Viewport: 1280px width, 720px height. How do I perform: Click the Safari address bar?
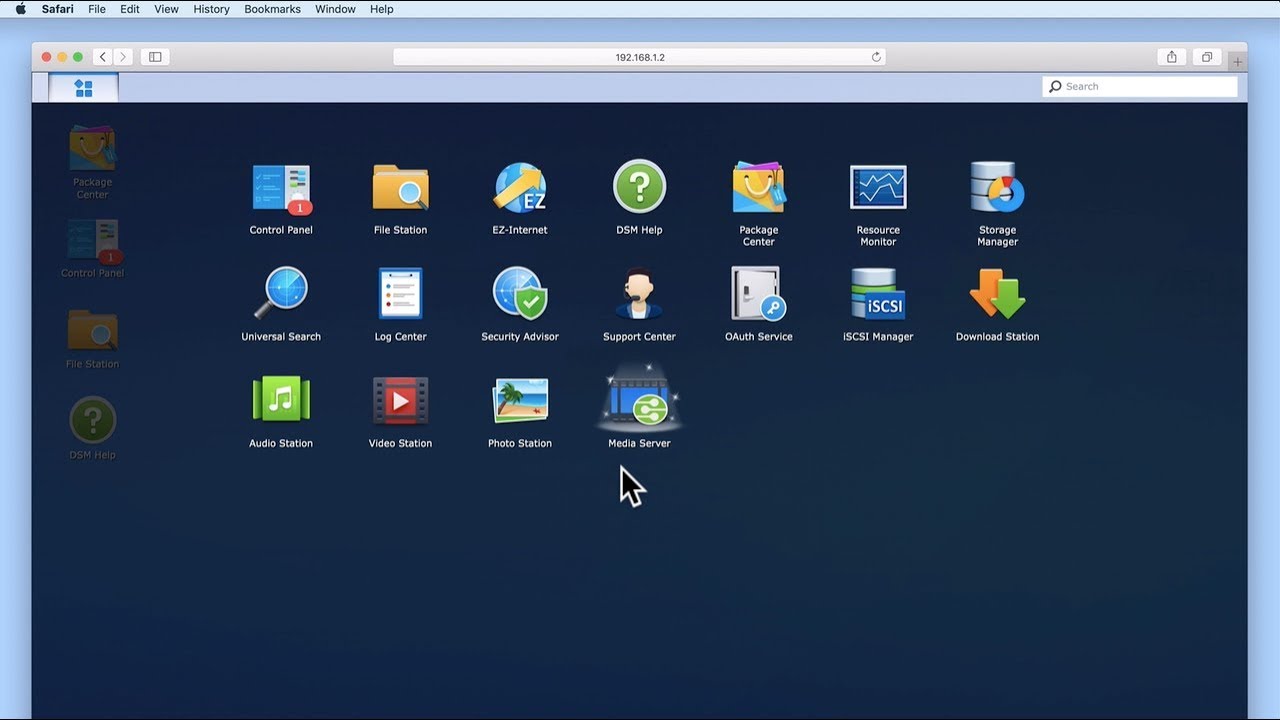[639, 57]
